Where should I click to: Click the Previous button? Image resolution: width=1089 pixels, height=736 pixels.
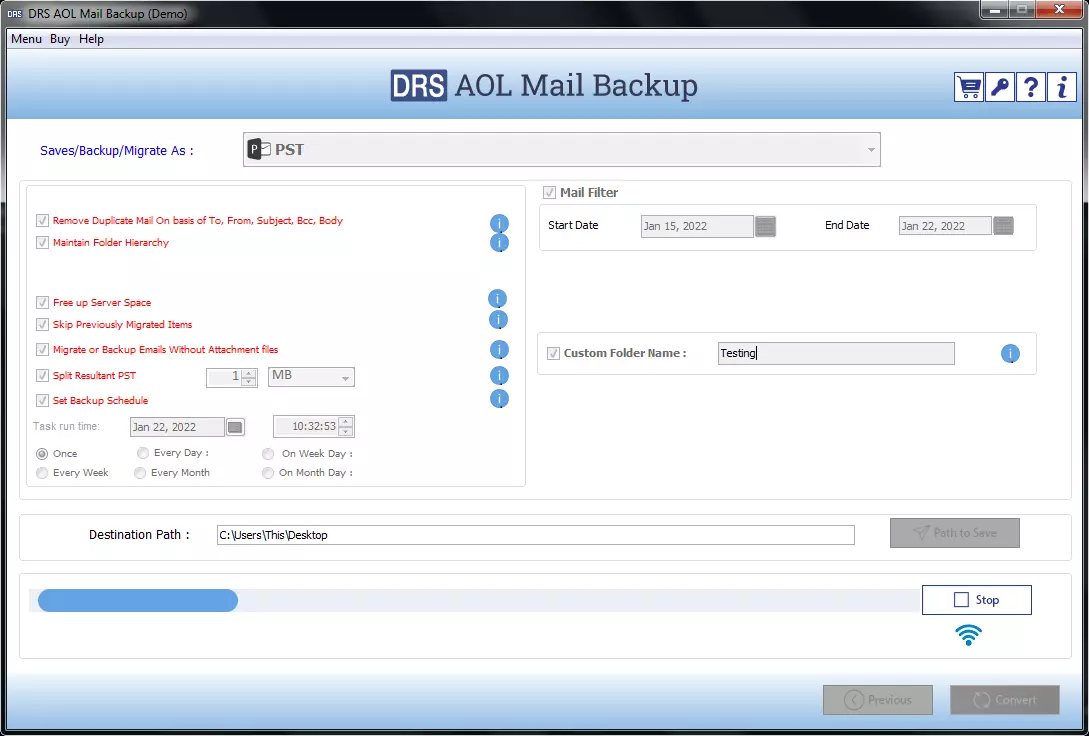[878, 700]
